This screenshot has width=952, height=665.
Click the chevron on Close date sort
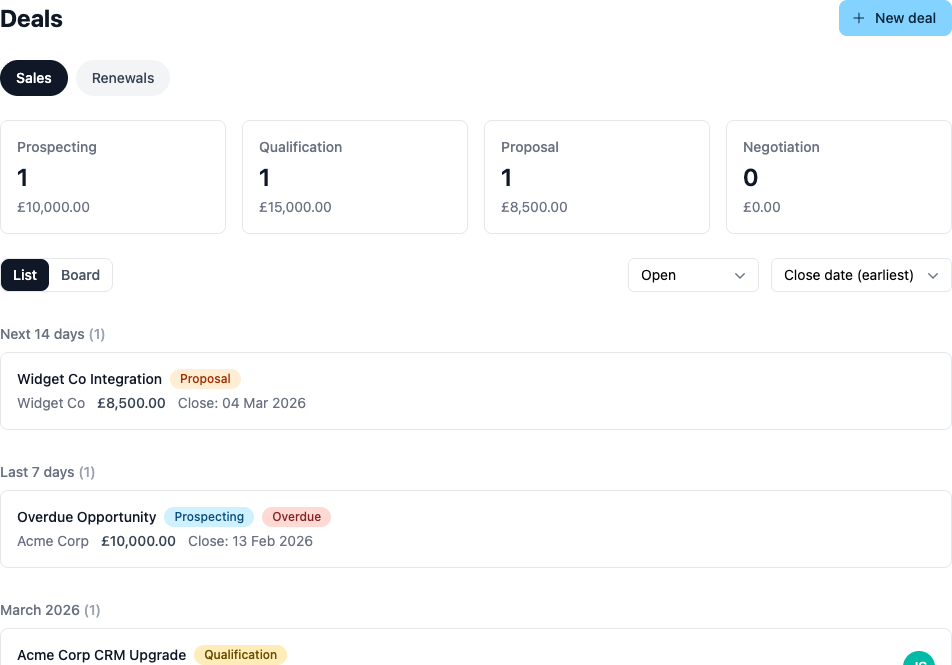pyautogui.click(x=932, y=275)
